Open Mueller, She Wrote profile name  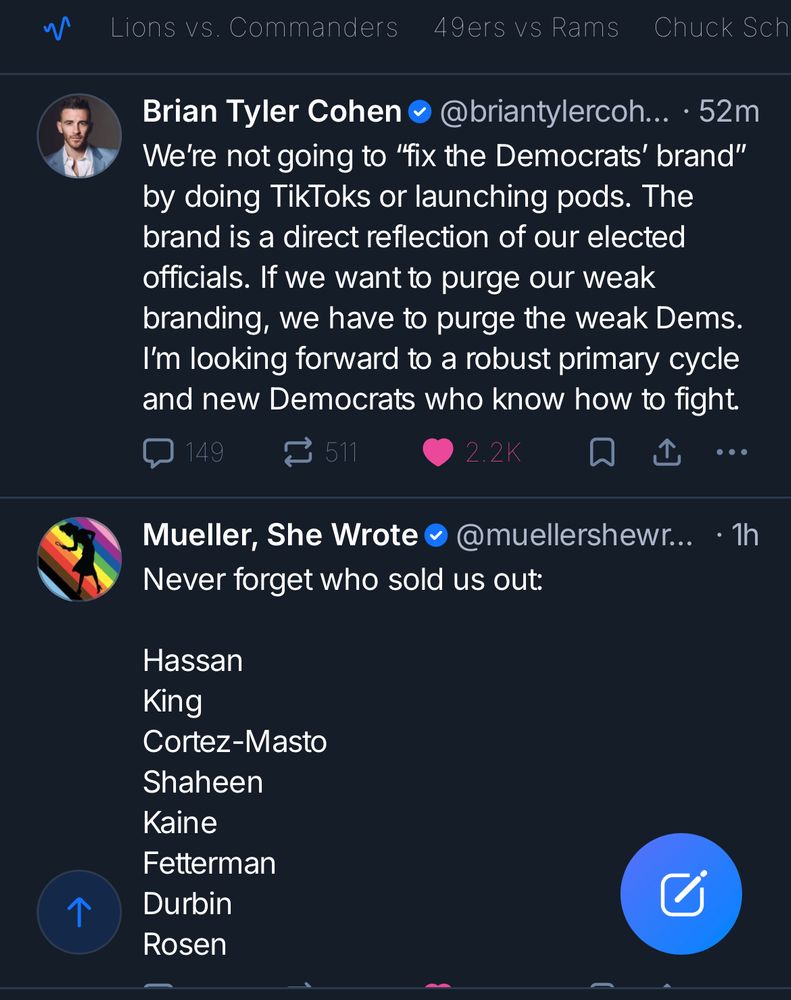coord(280,535)
